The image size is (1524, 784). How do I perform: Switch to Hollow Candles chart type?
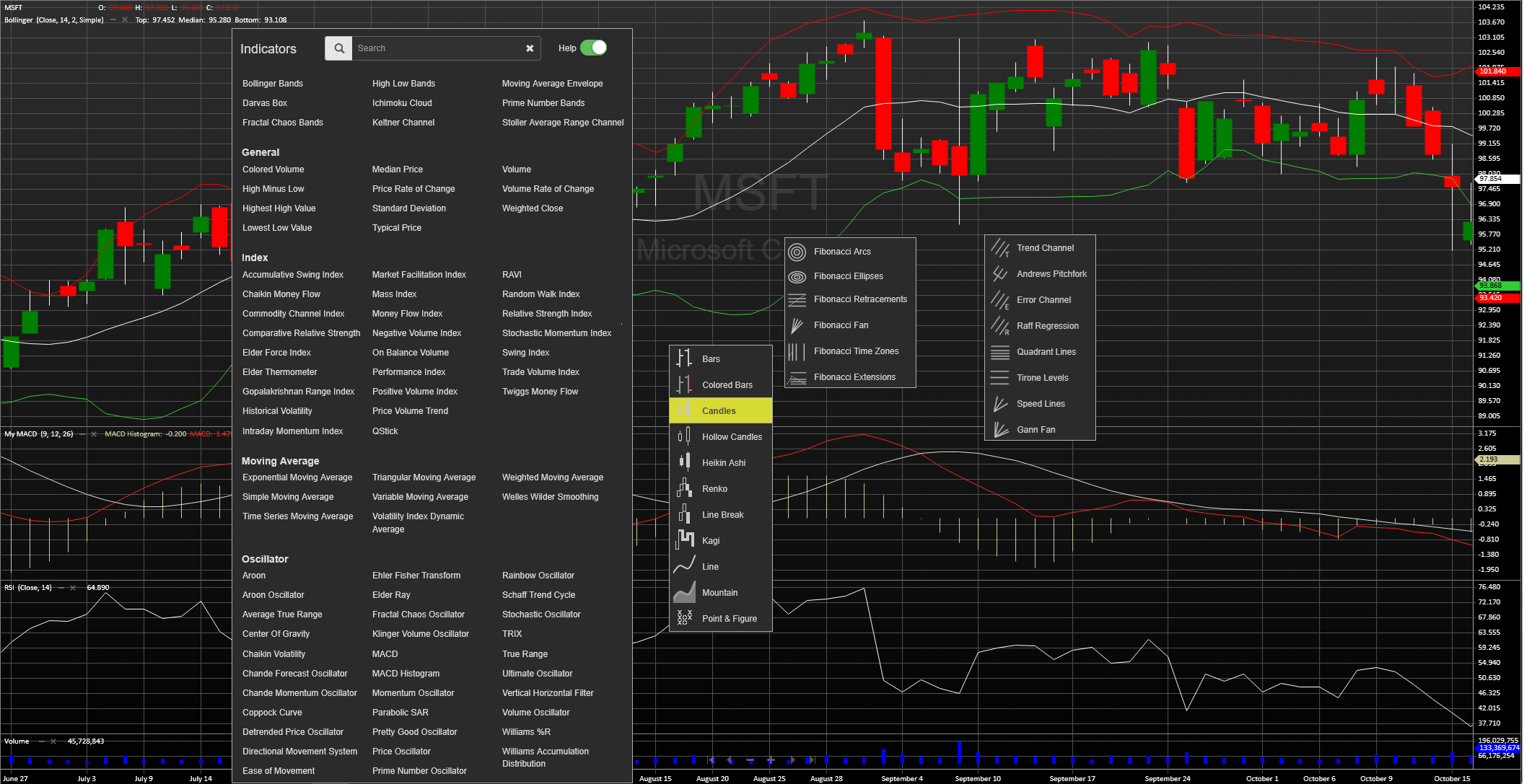(721, 437)
